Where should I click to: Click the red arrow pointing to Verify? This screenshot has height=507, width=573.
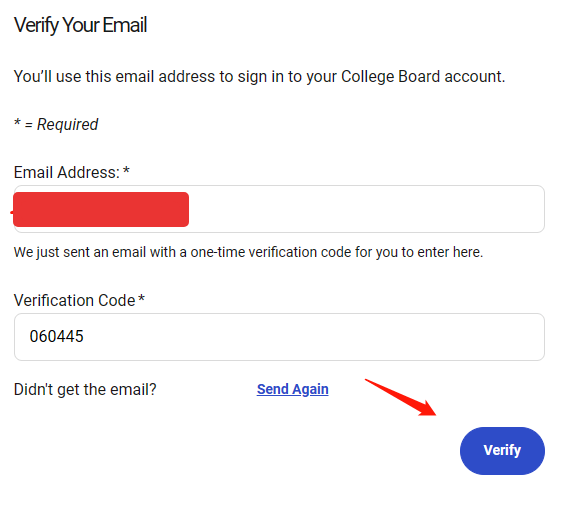[401, 397]
